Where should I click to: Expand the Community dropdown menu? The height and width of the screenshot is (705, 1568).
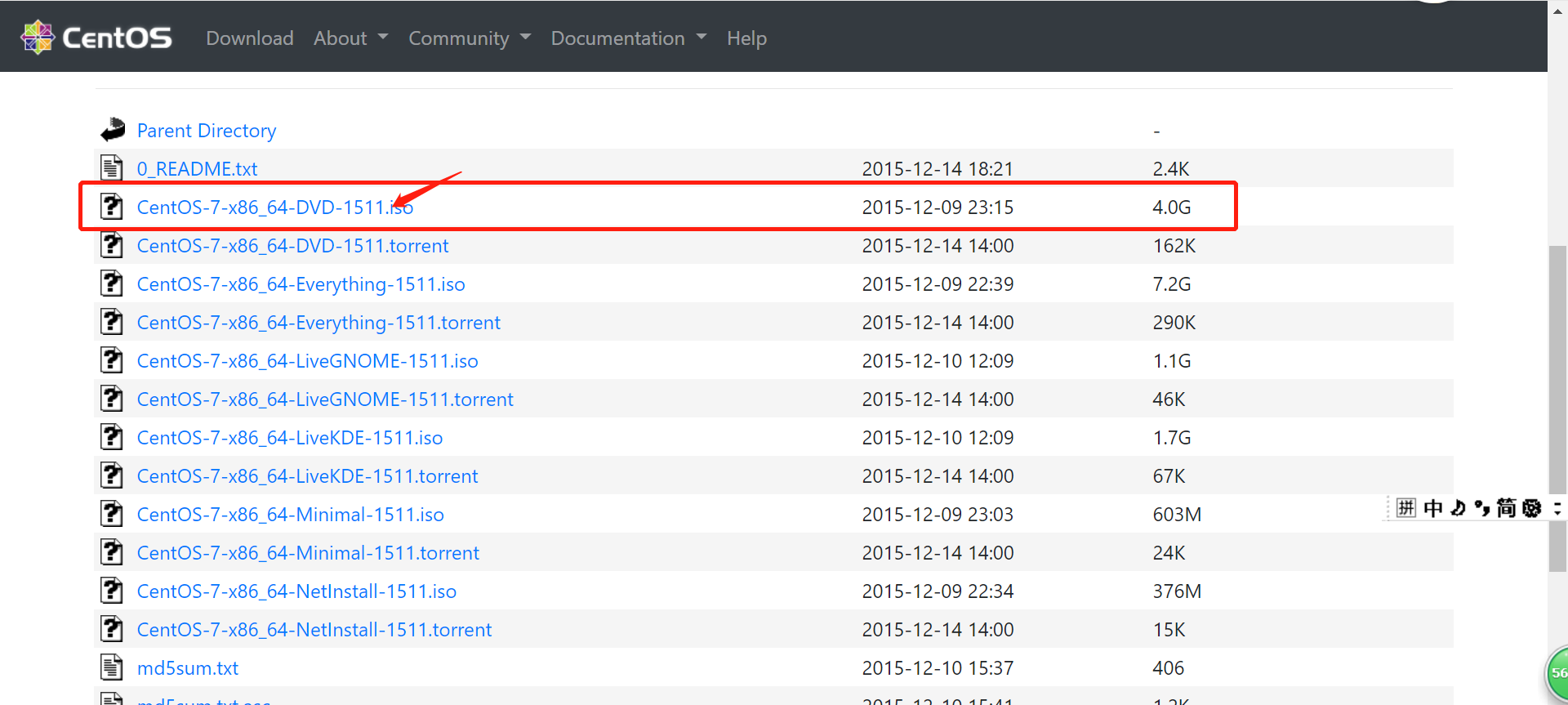[x=470, y=38]
